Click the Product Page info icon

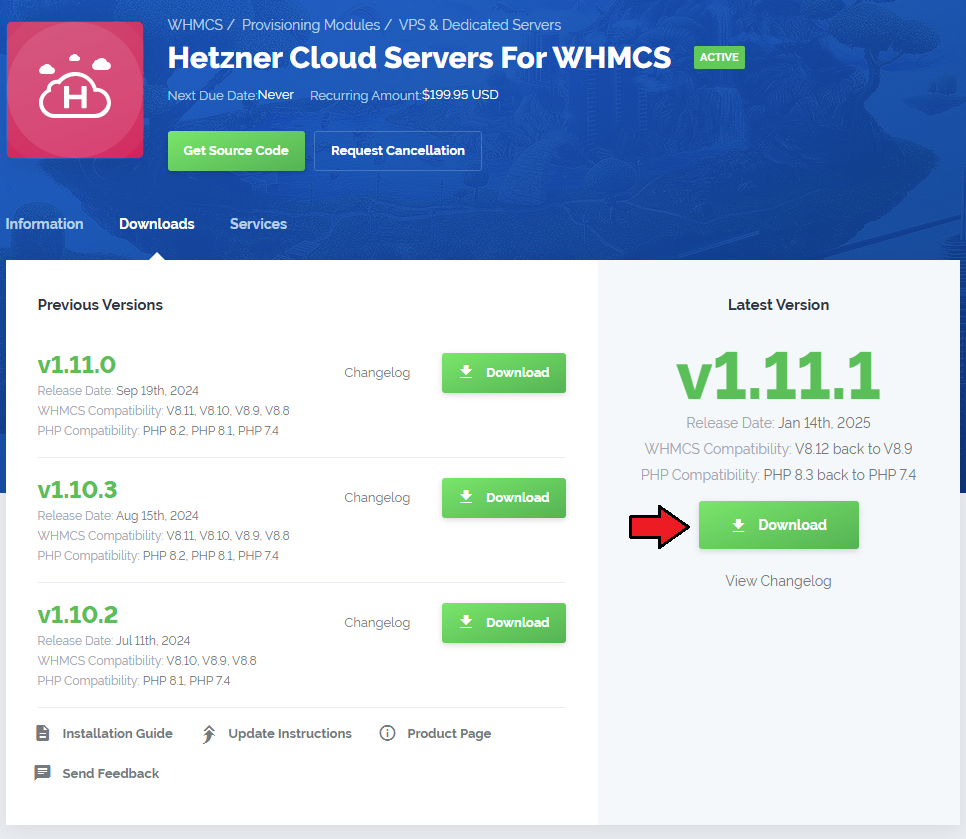coord(387,733)
